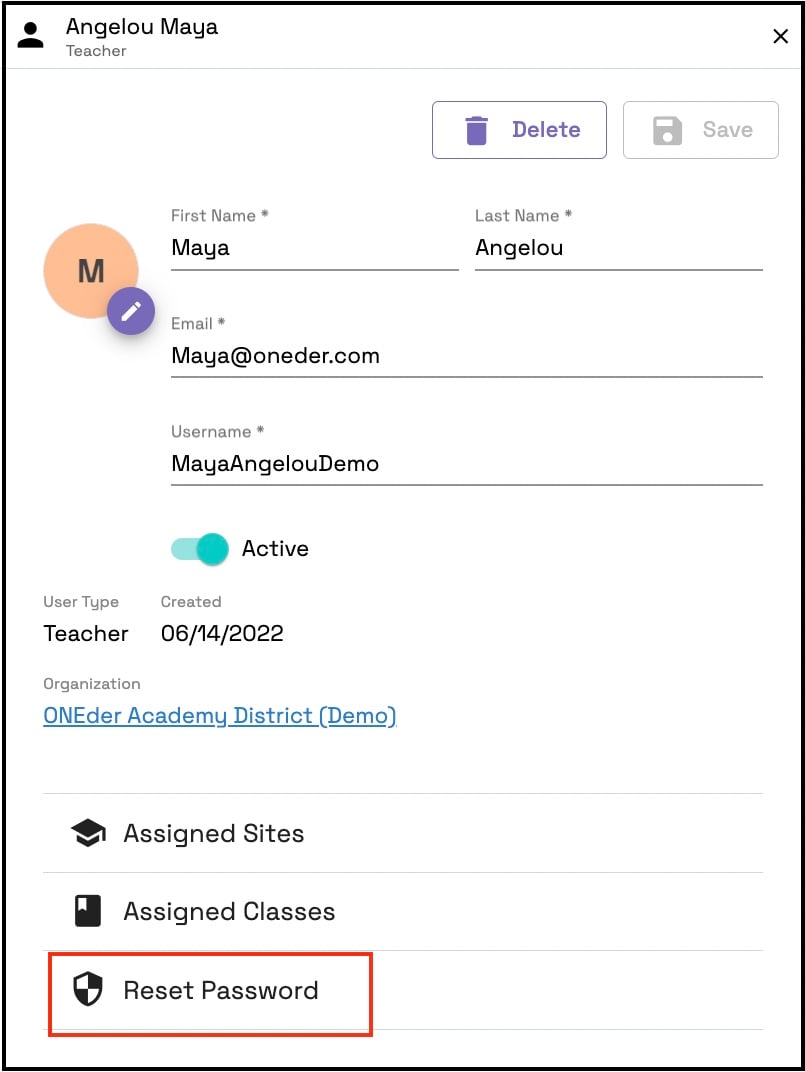The height and width of the screenshot is (1072, 805).
Task: Open the ONEder Academy District (Demo) link
Action: [220, 716]
